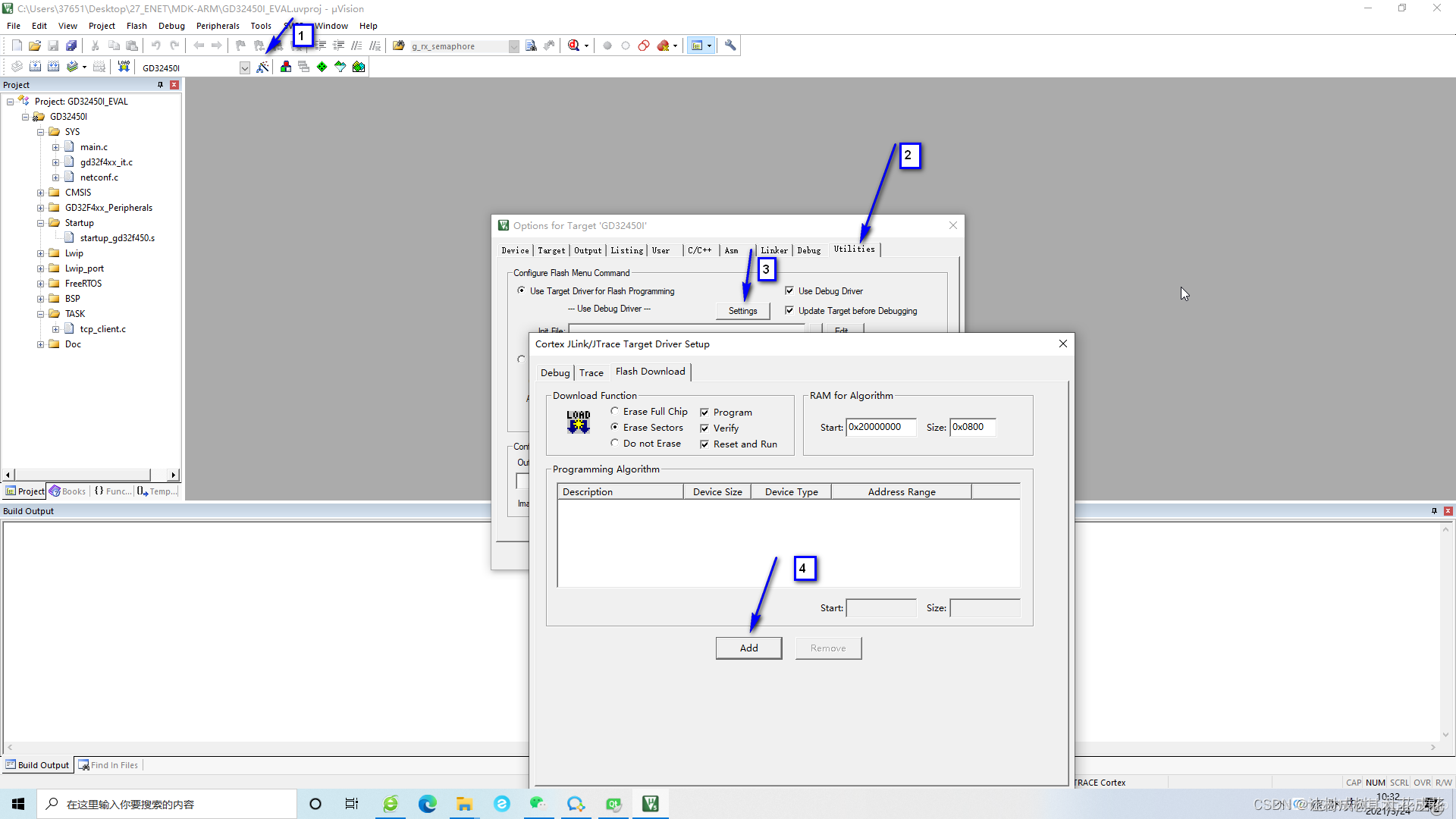Viewport: 1456px width, 819px height.
Task: Click the Add programming algorithm button
Action: click(x=748, y=648)
